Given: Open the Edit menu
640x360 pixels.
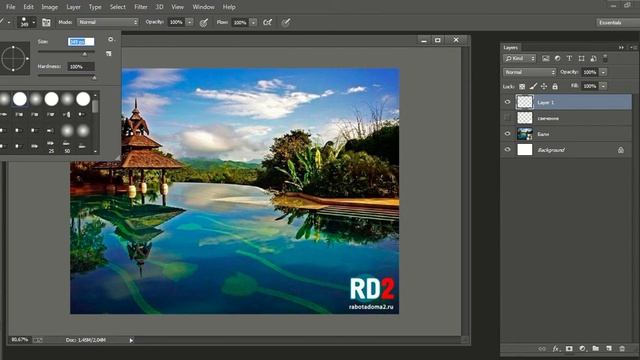Looking at the screenshot, I should (x=28, y=7).
